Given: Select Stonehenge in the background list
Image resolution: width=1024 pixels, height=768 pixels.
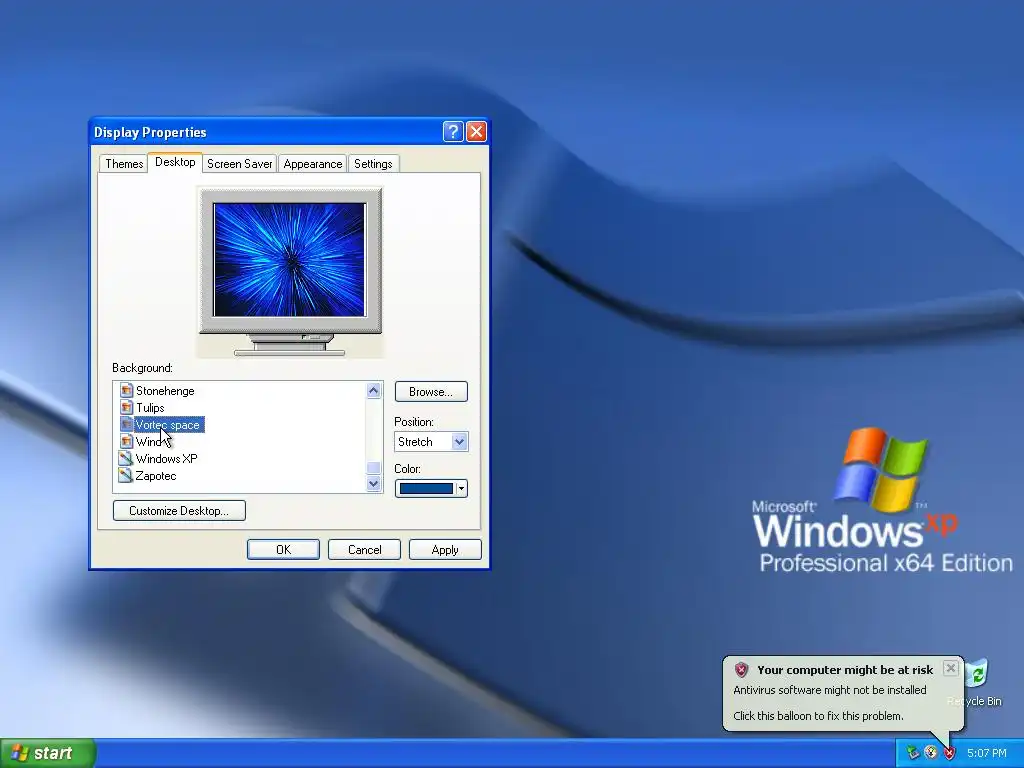Looking at the screenshot, I should pyautogui.click(x=165, y=391).
